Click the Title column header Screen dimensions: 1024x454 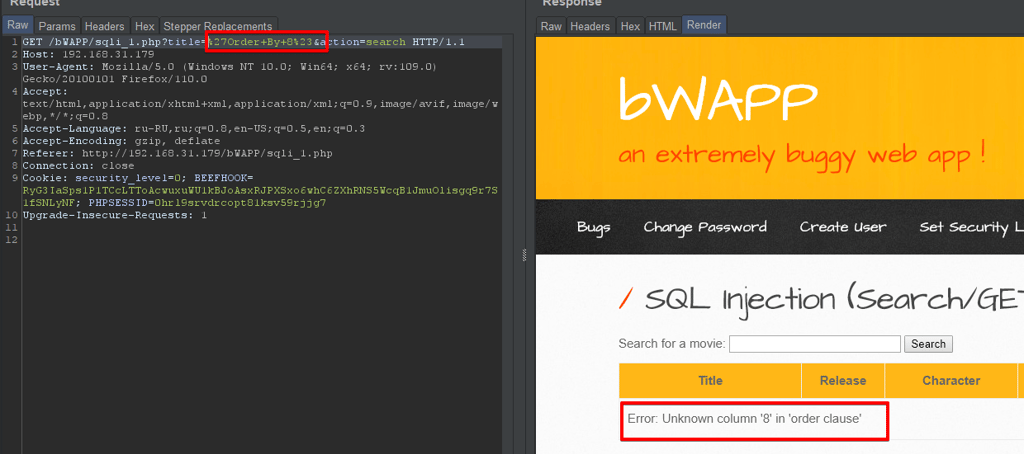[711, 381]
